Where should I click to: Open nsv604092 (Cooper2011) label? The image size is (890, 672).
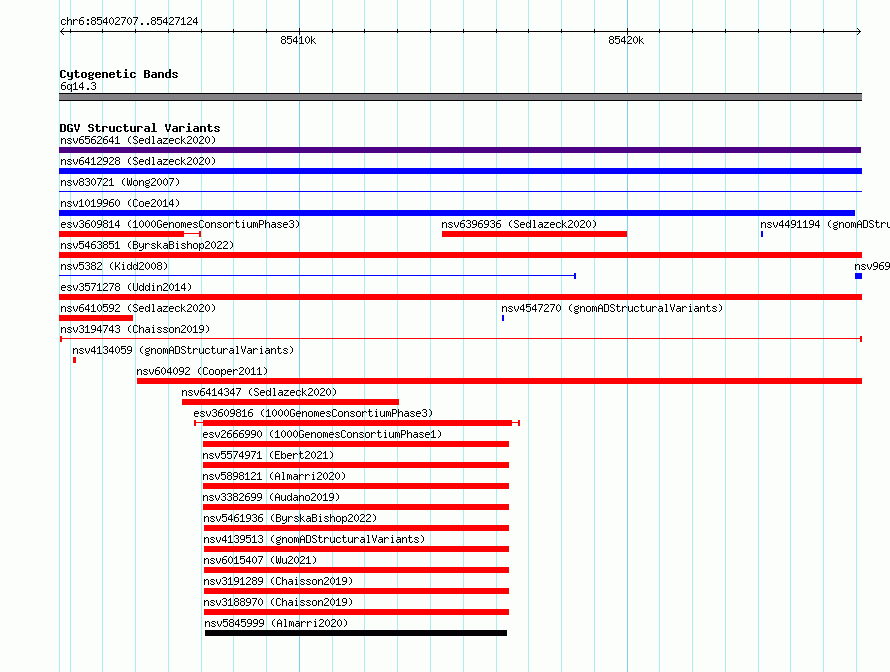pyautogui.click(x=202, y=371)
